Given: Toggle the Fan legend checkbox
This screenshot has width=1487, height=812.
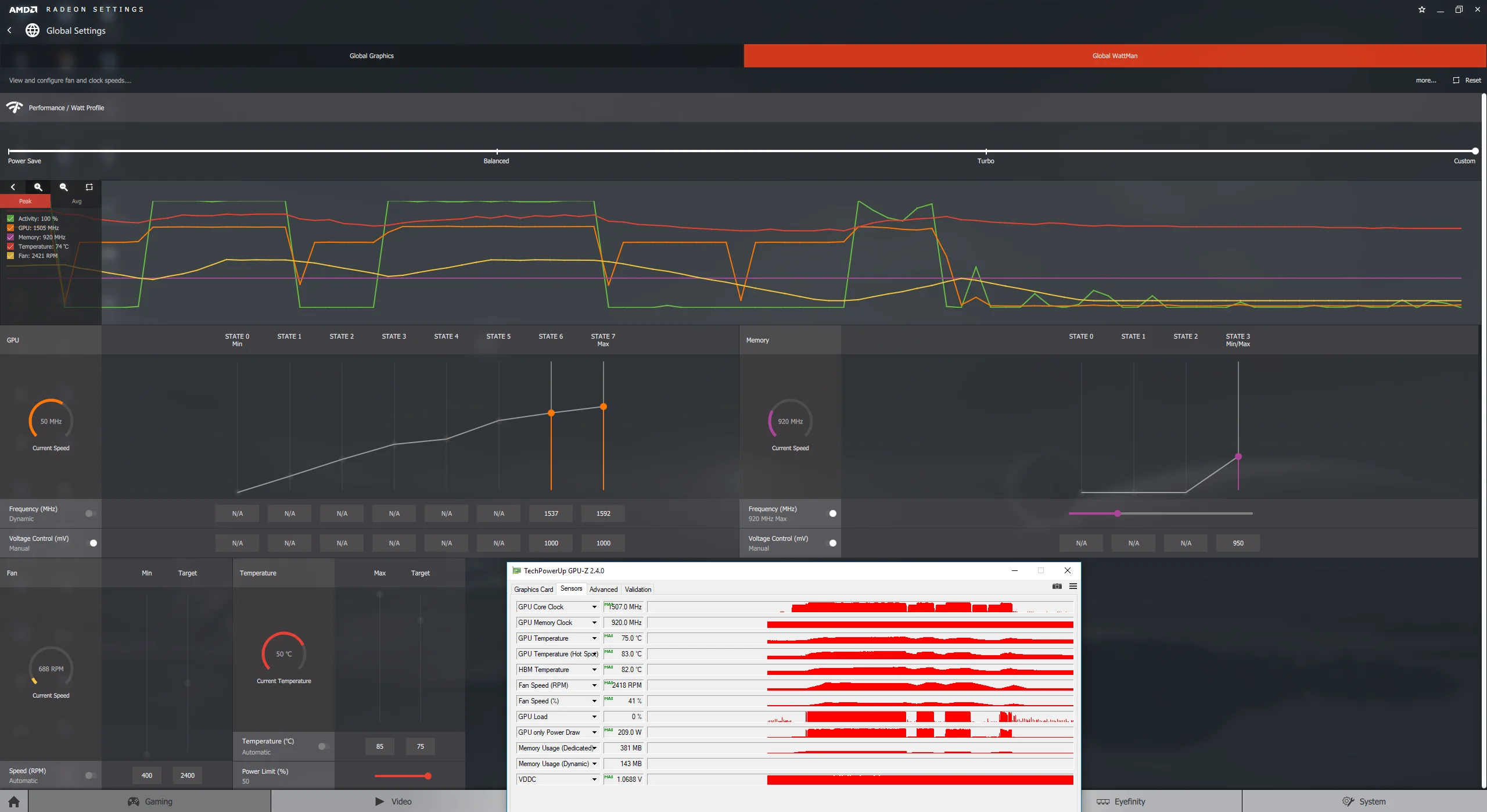Looking at the screenshot, I should (x=10, y=256).
